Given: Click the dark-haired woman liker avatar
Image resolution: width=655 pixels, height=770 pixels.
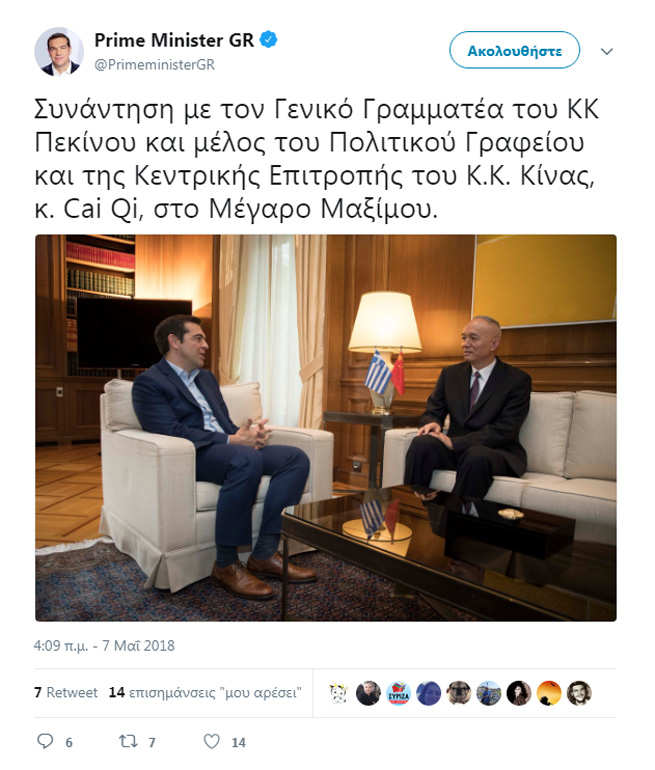Looking at the screenshot, I should 519,693.
